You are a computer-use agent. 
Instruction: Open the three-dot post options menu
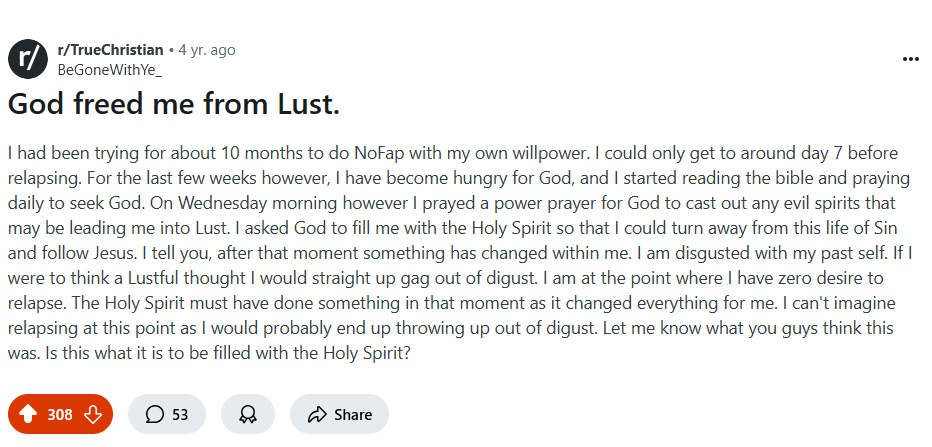click(x=911, y=59)
